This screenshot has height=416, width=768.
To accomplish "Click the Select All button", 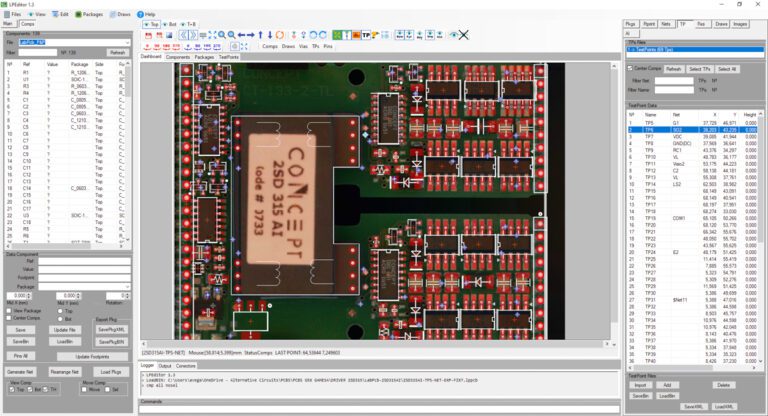I will (727, 69).
